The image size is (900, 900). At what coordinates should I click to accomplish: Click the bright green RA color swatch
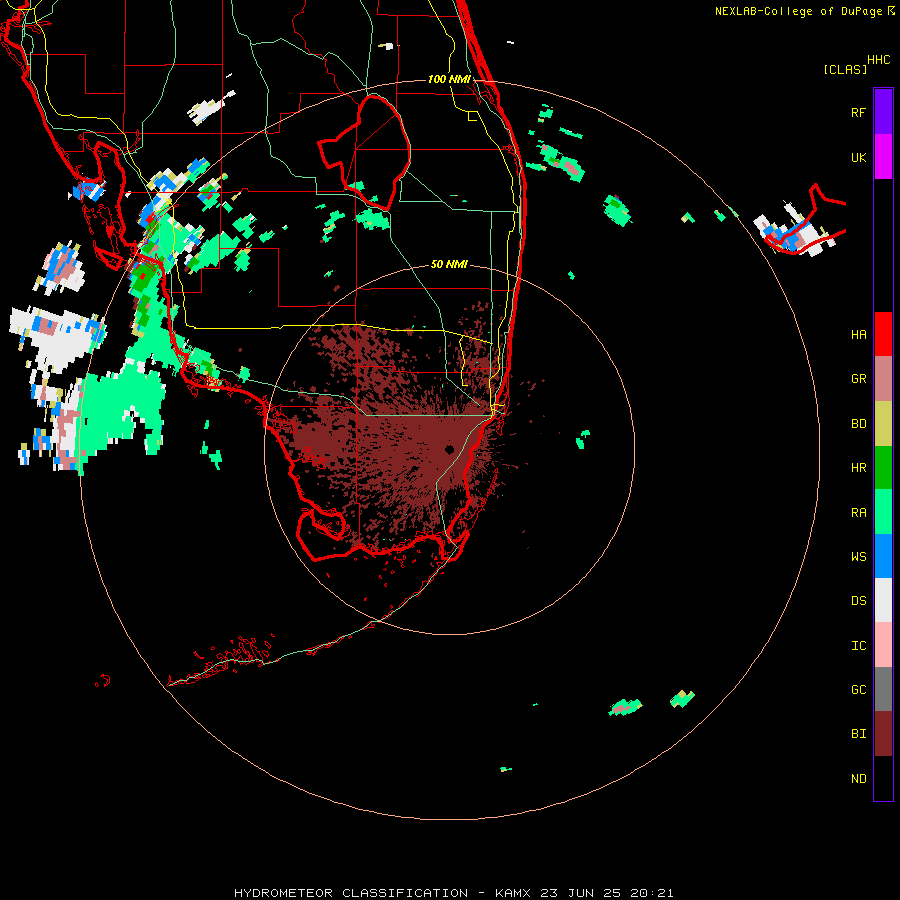coord(883,512)
